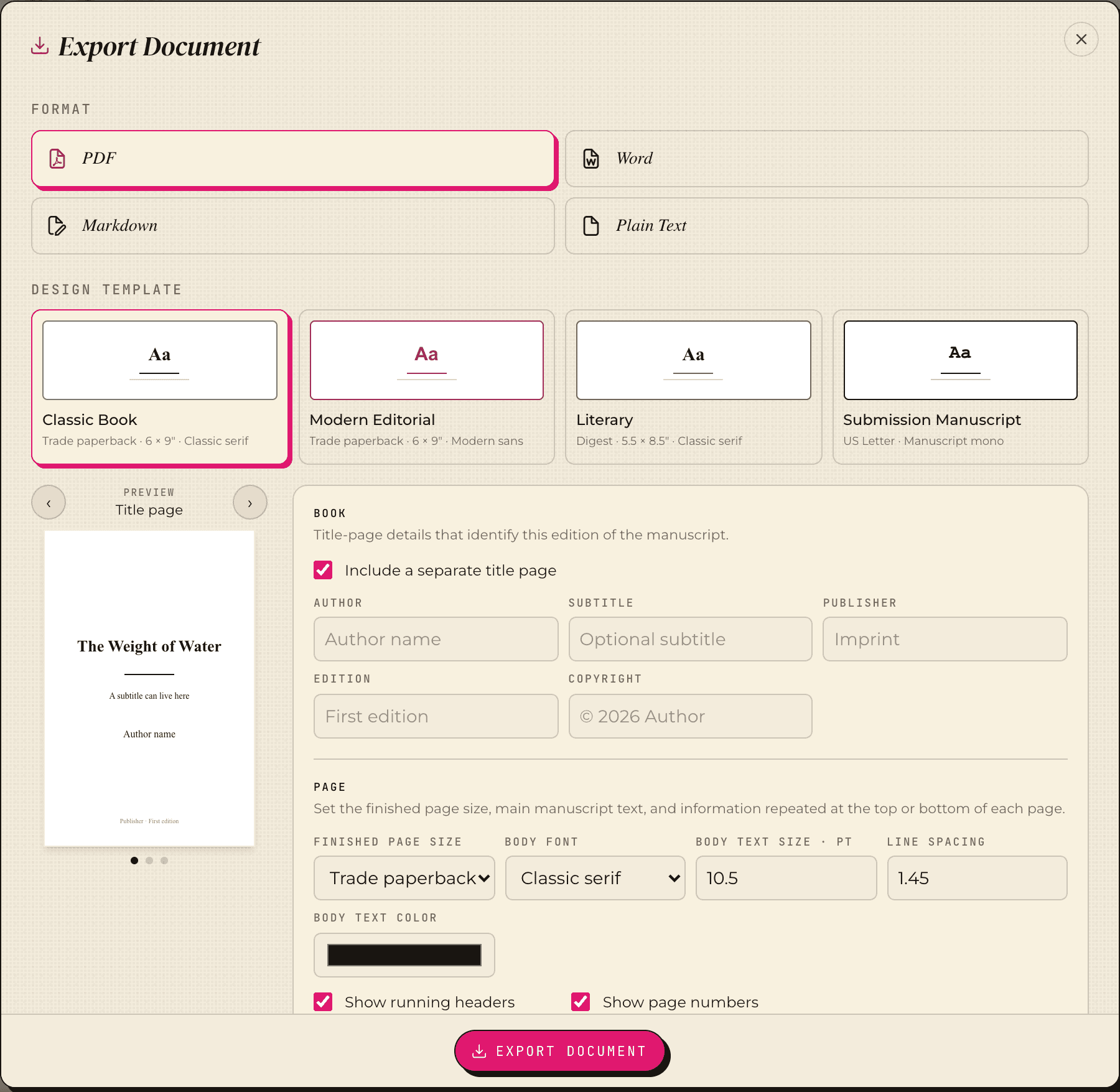Click the Line Spacing field
The width and height of the screenshot is (1120, 1092).
[x=977, y=878]
